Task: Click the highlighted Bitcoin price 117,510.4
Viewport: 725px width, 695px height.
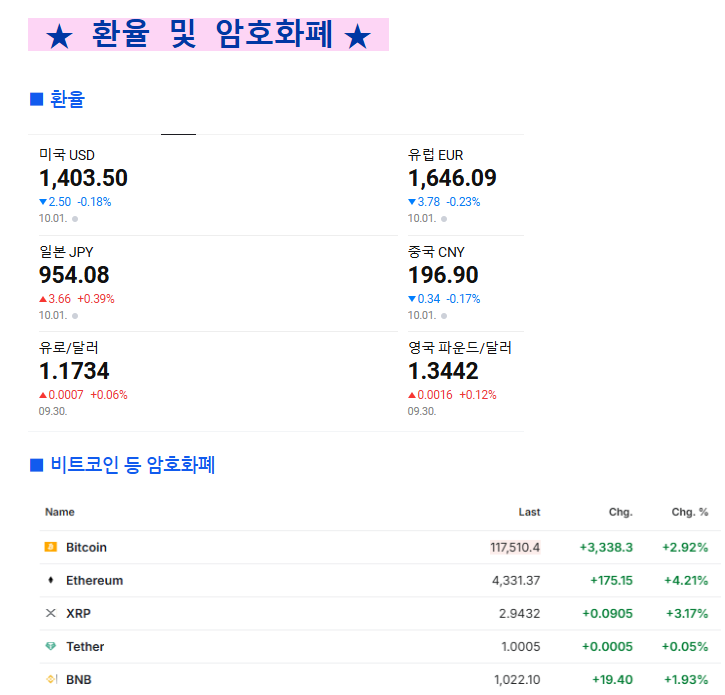Action: click(515, 547)
